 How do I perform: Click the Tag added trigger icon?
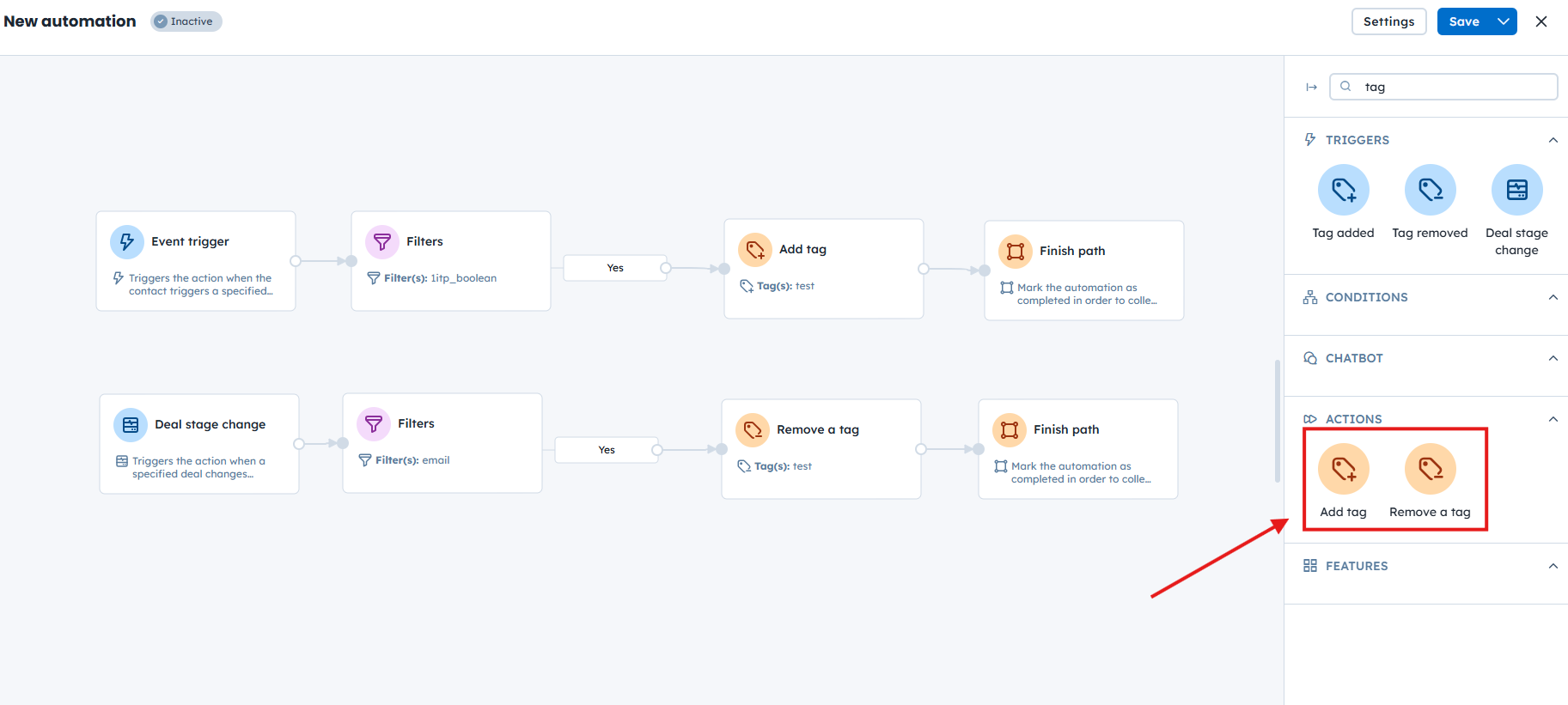(1343, 190)
